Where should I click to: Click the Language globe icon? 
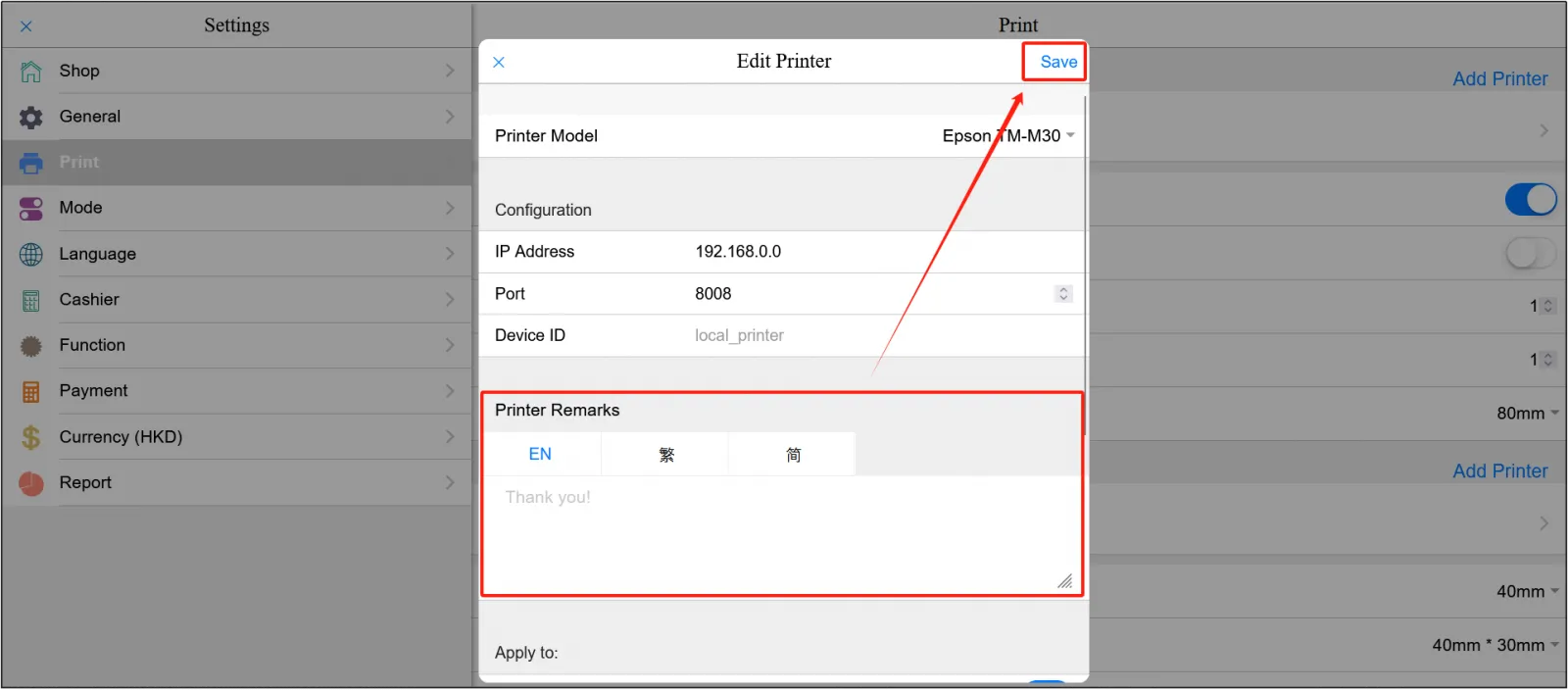point(31,255)
